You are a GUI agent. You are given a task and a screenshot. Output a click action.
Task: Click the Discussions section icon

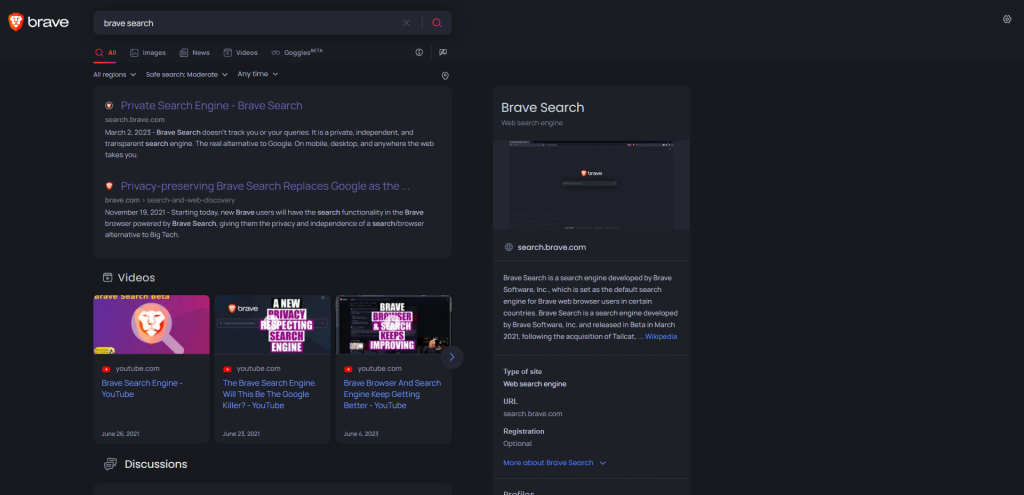(x=110, y=464)
